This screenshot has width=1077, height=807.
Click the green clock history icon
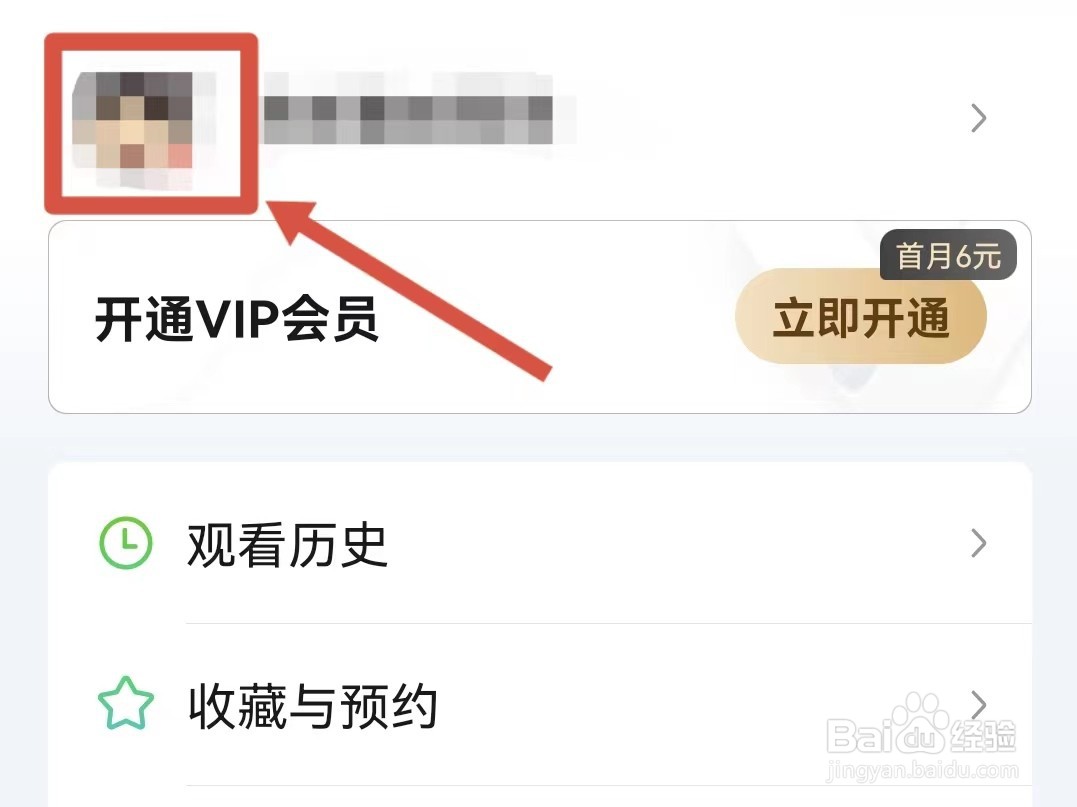click(x=126, y=543)
